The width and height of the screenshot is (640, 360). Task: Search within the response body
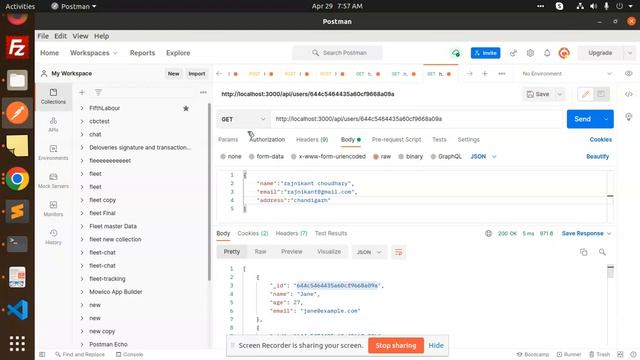(602, 252)
